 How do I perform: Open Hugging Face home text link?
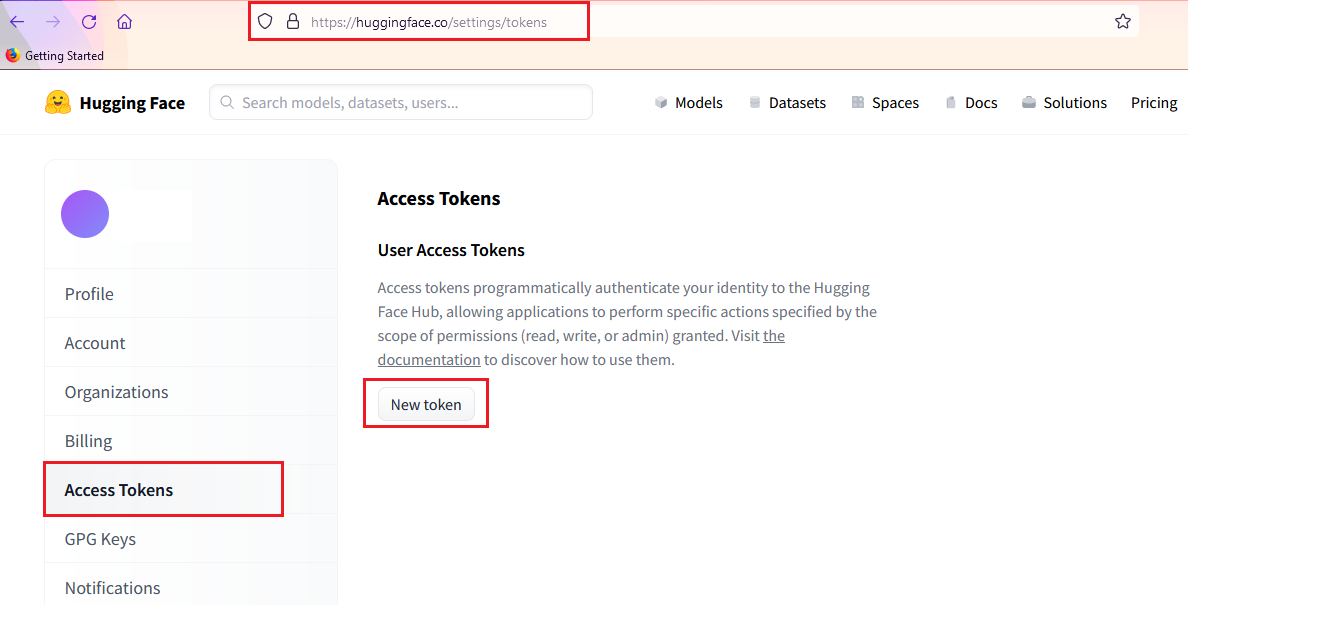click(x=132, y=103)
